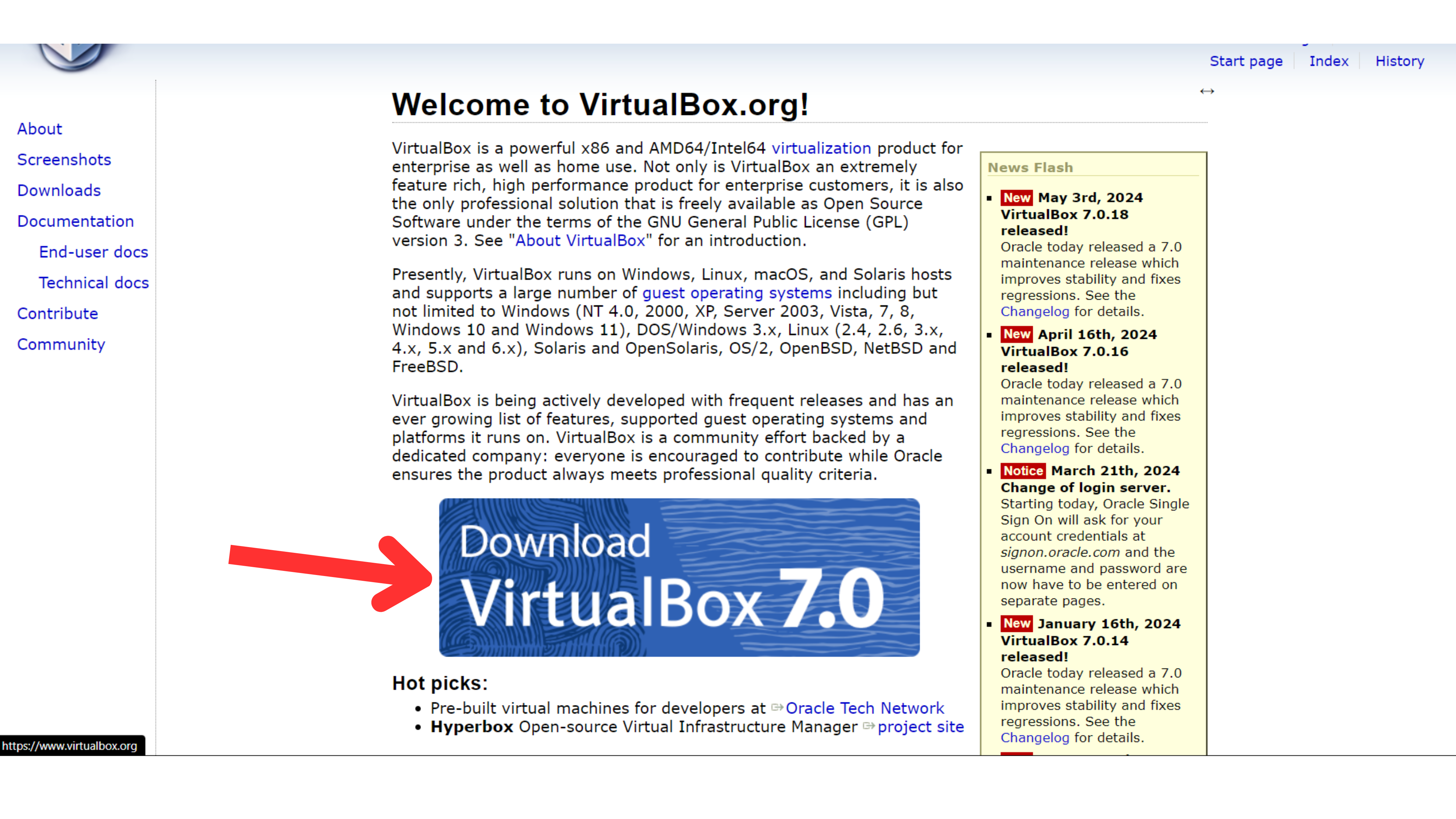Click the Downloads sidebar icon
1456x819 pixels.
coord(58,190)
